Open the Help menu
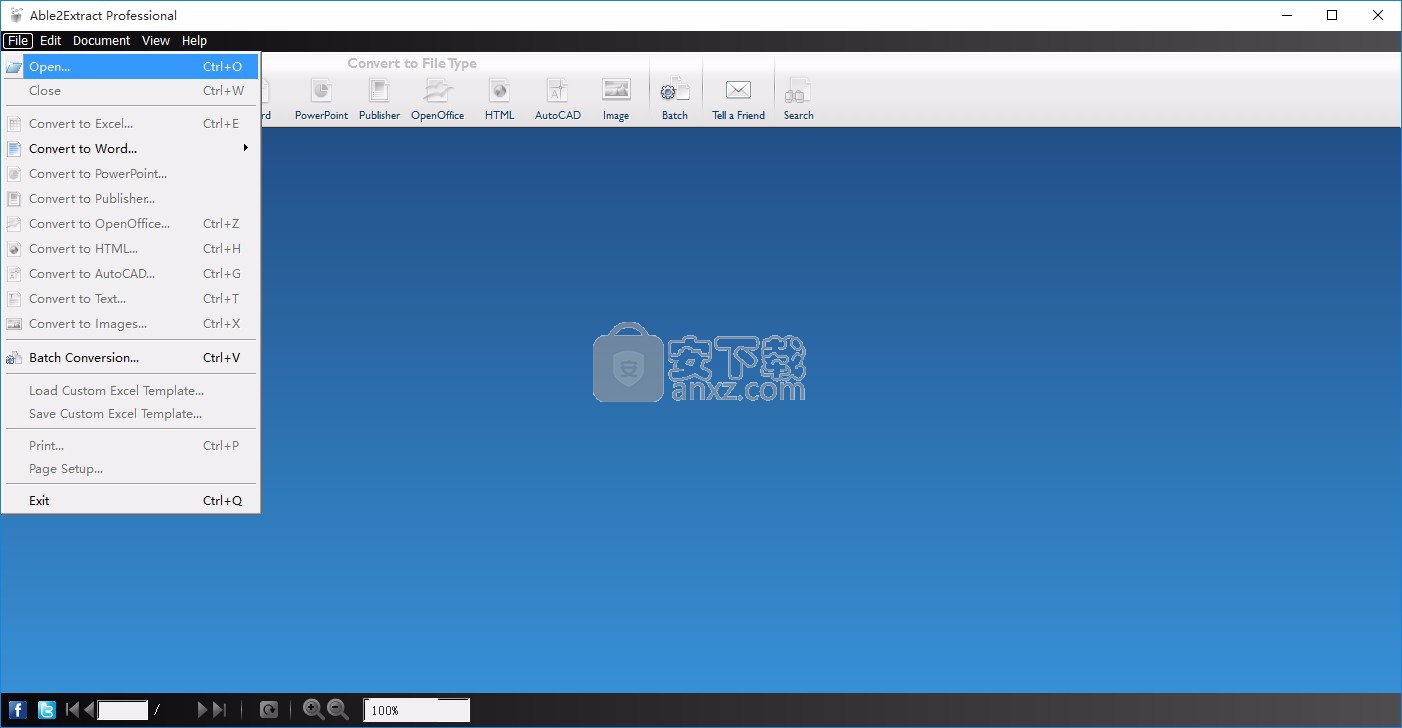Screen dimensions: 1402x728 click(x=195, y=41)
